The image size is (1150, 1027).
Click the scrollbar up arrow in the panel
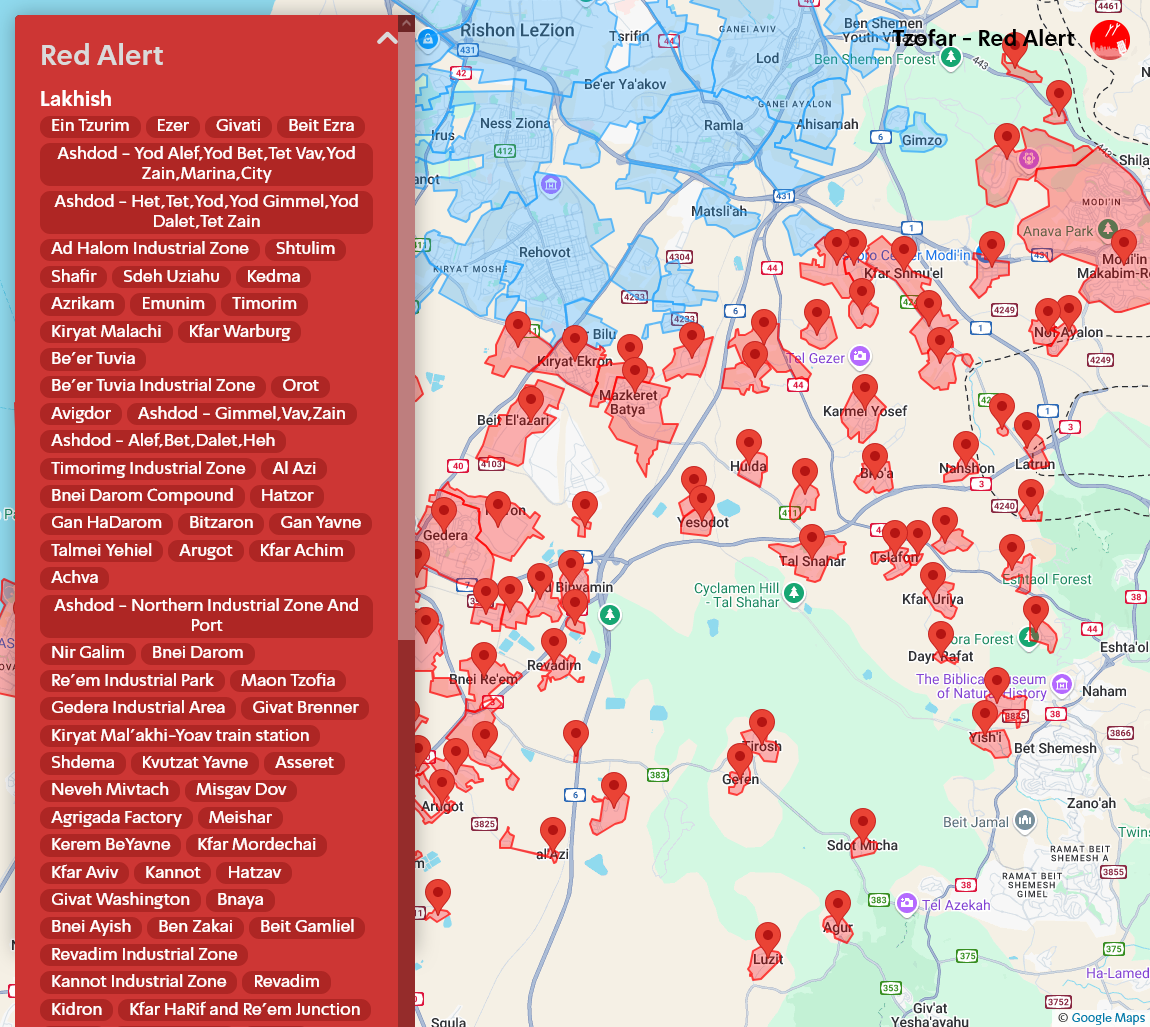coord(406,23)
